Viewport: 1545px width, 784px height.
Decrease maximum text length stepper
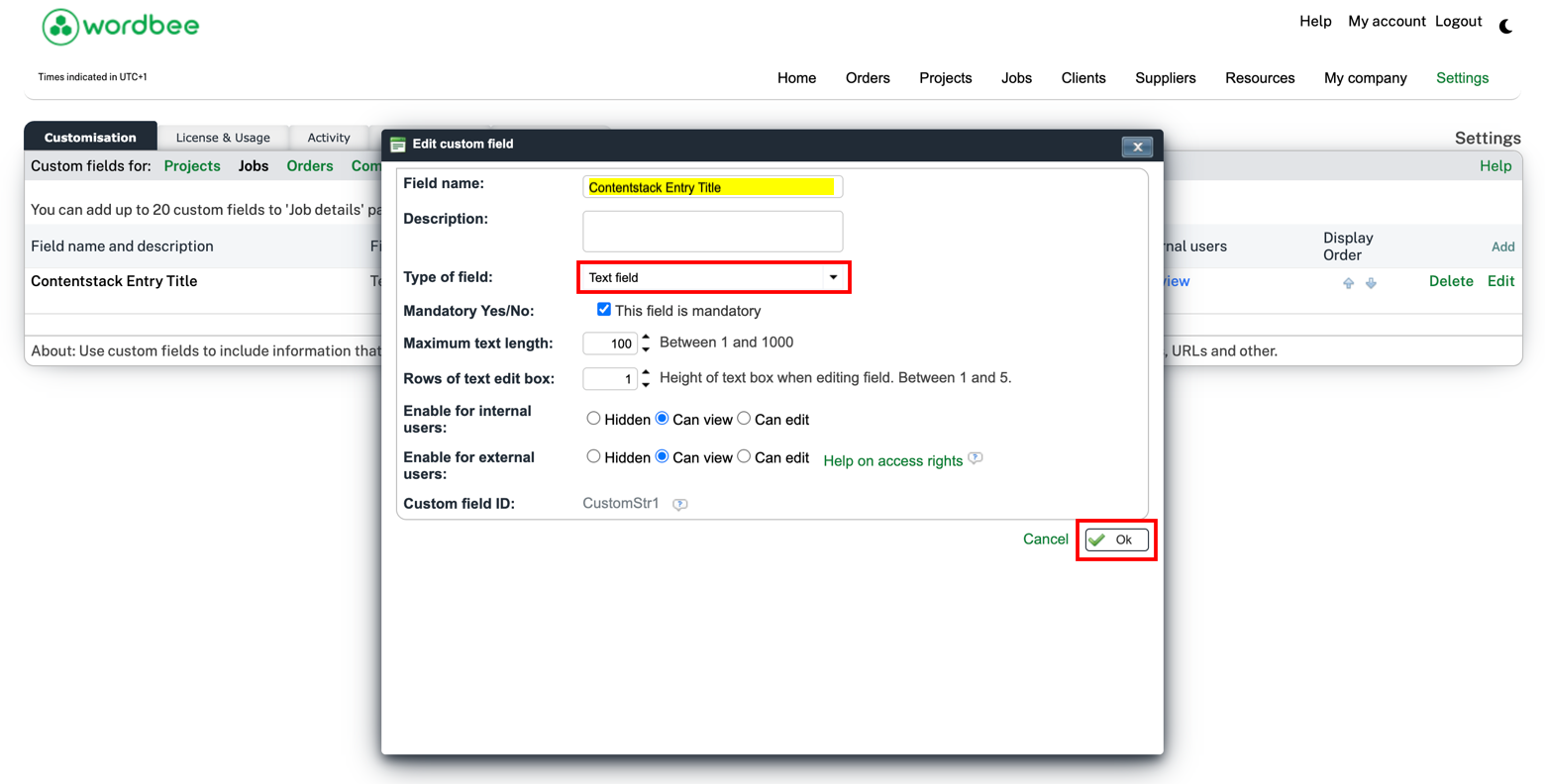[646, 349]
